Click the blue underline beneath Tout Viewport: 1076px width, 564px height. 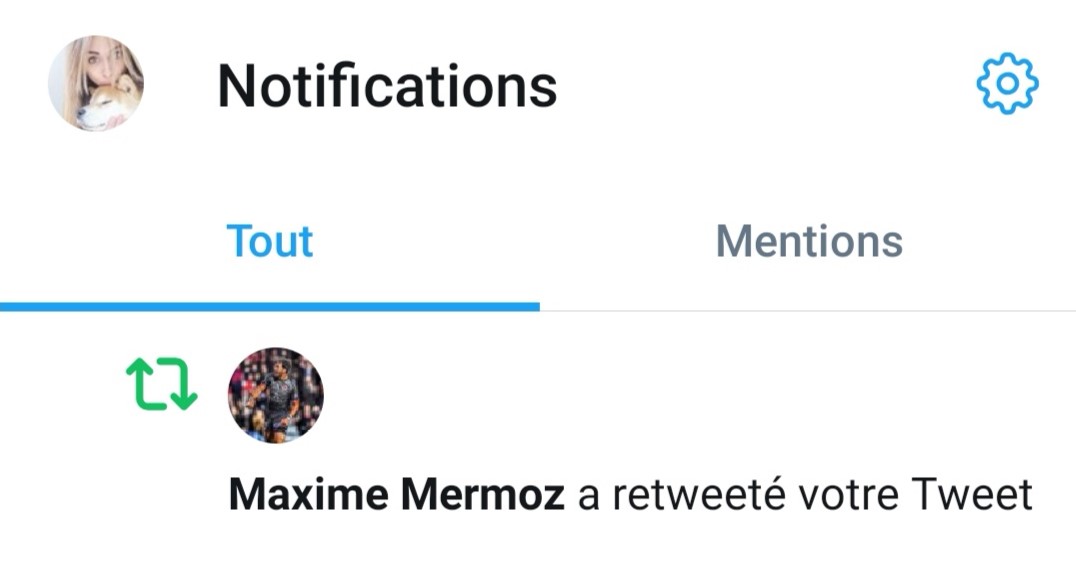pyautogui.click(x=270, y=307)
